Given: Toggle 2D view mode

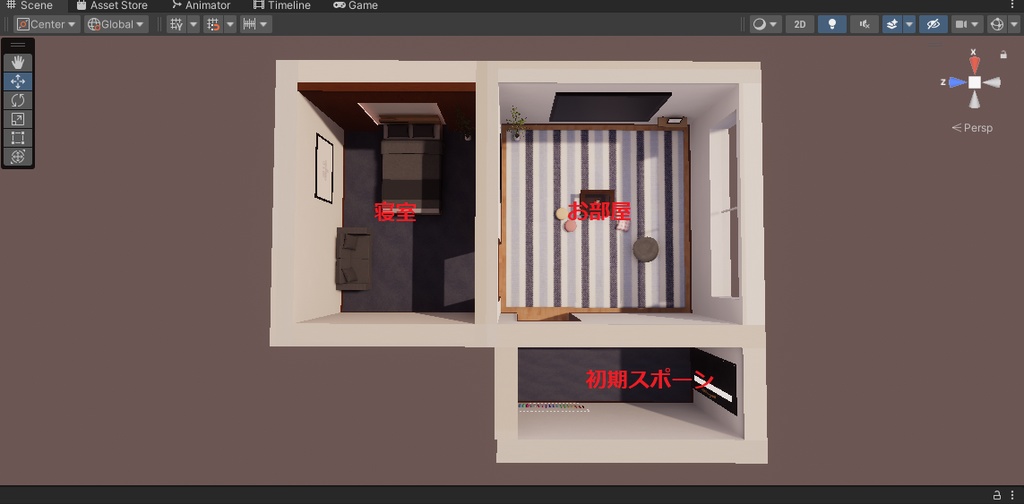Looking at the screenshot, I should (x=799, y=24).
